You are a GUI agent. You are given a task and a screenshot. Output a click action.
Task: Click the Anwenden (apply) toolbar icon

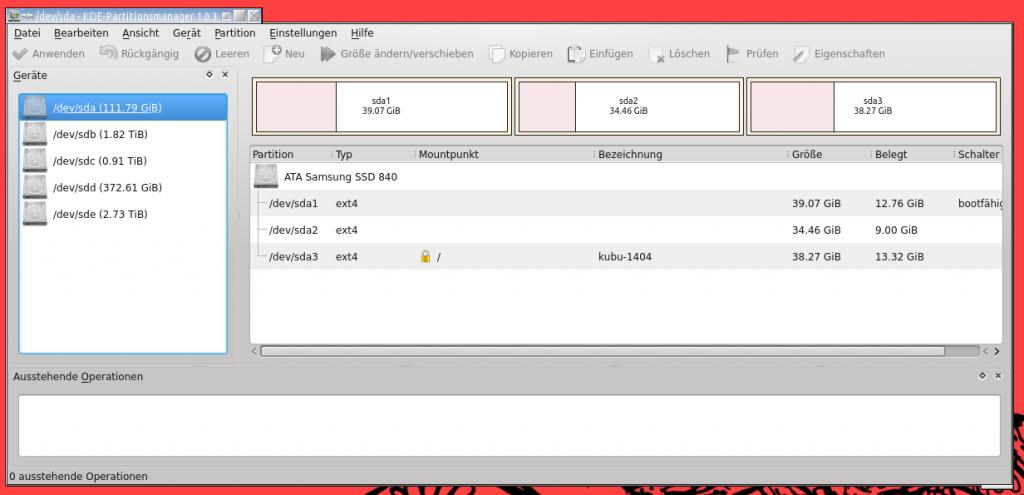pyautogui.click(x=20, y=54)
